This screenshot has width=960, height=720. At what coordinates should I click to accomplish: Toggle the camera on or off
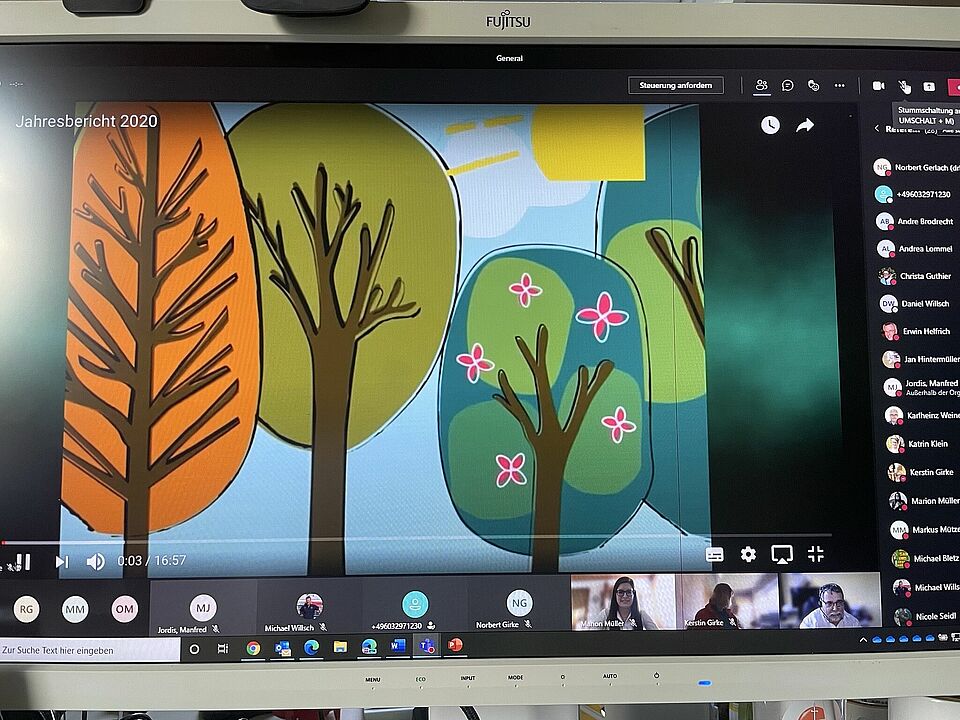coord(878,86)
